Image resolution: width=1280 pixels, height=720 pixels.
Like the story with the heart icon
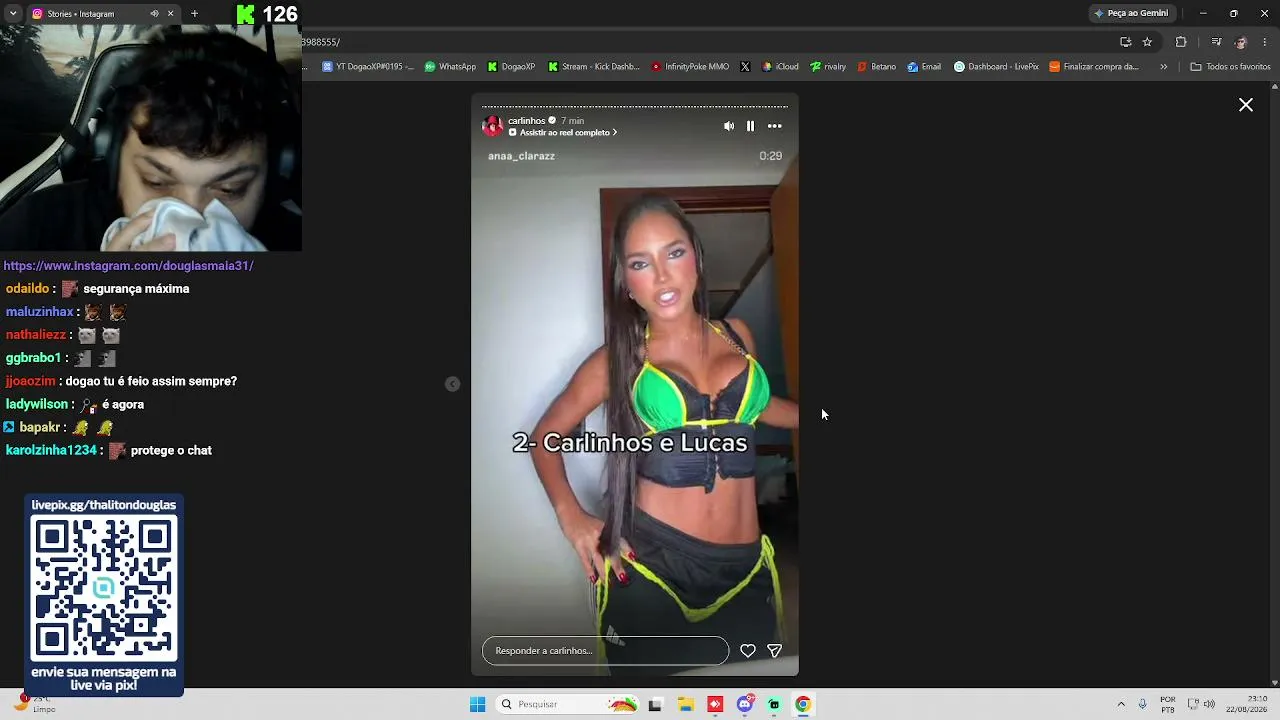[x=748, y=651]
